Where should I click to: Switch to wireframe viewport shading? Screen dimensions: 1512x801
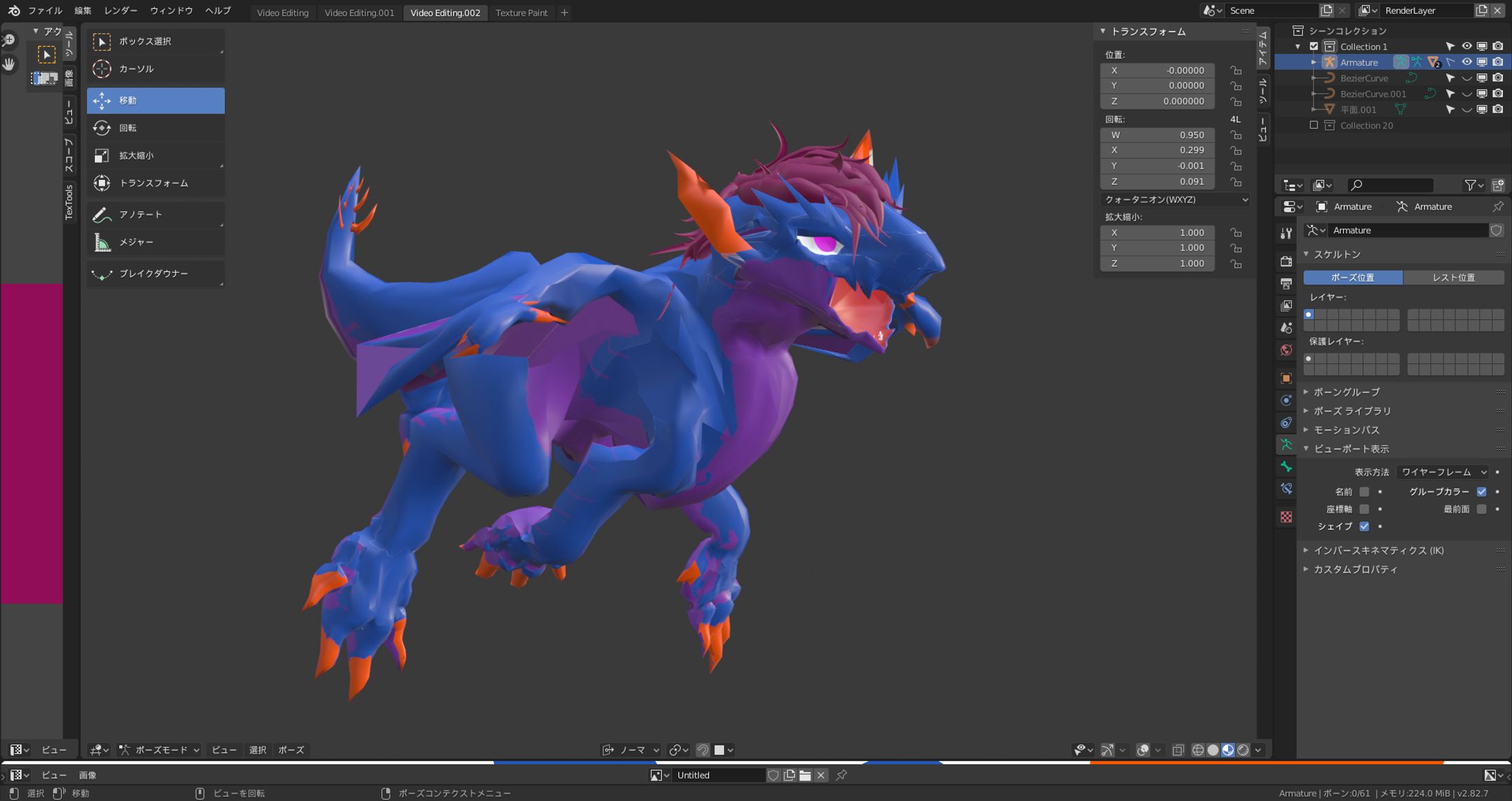pyautogui.click(x=1198, y=750)
